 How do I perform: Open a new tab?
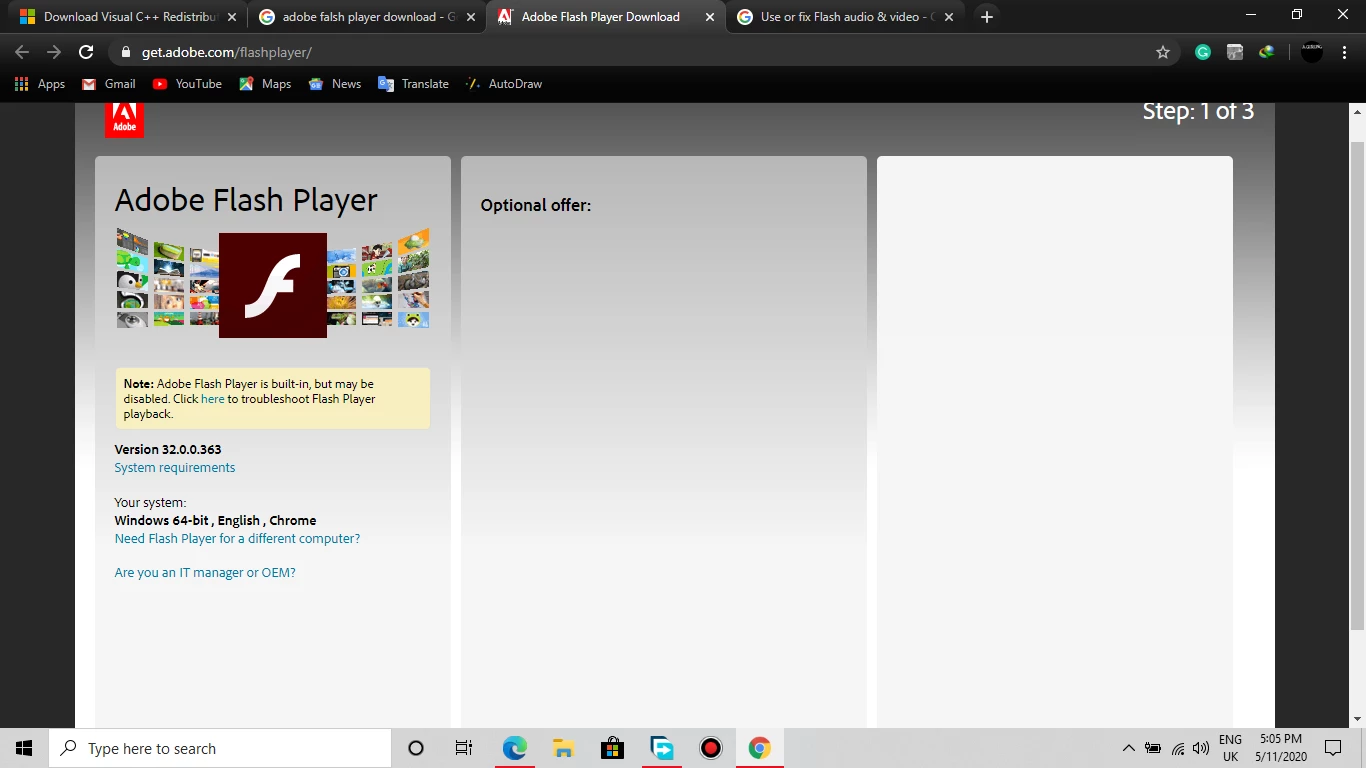pos(987,17)
